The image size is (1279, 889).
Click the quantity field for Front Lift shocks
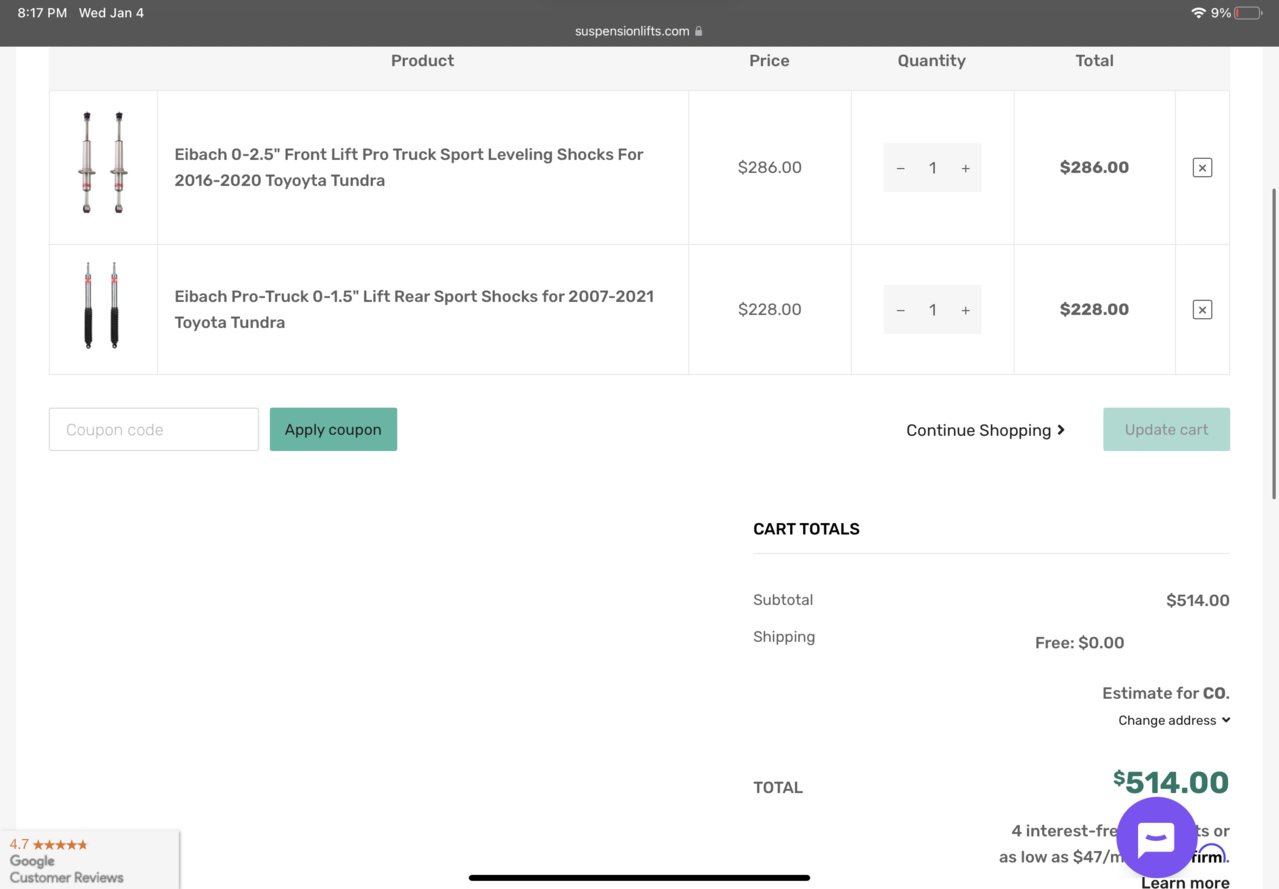click(932, 168)
